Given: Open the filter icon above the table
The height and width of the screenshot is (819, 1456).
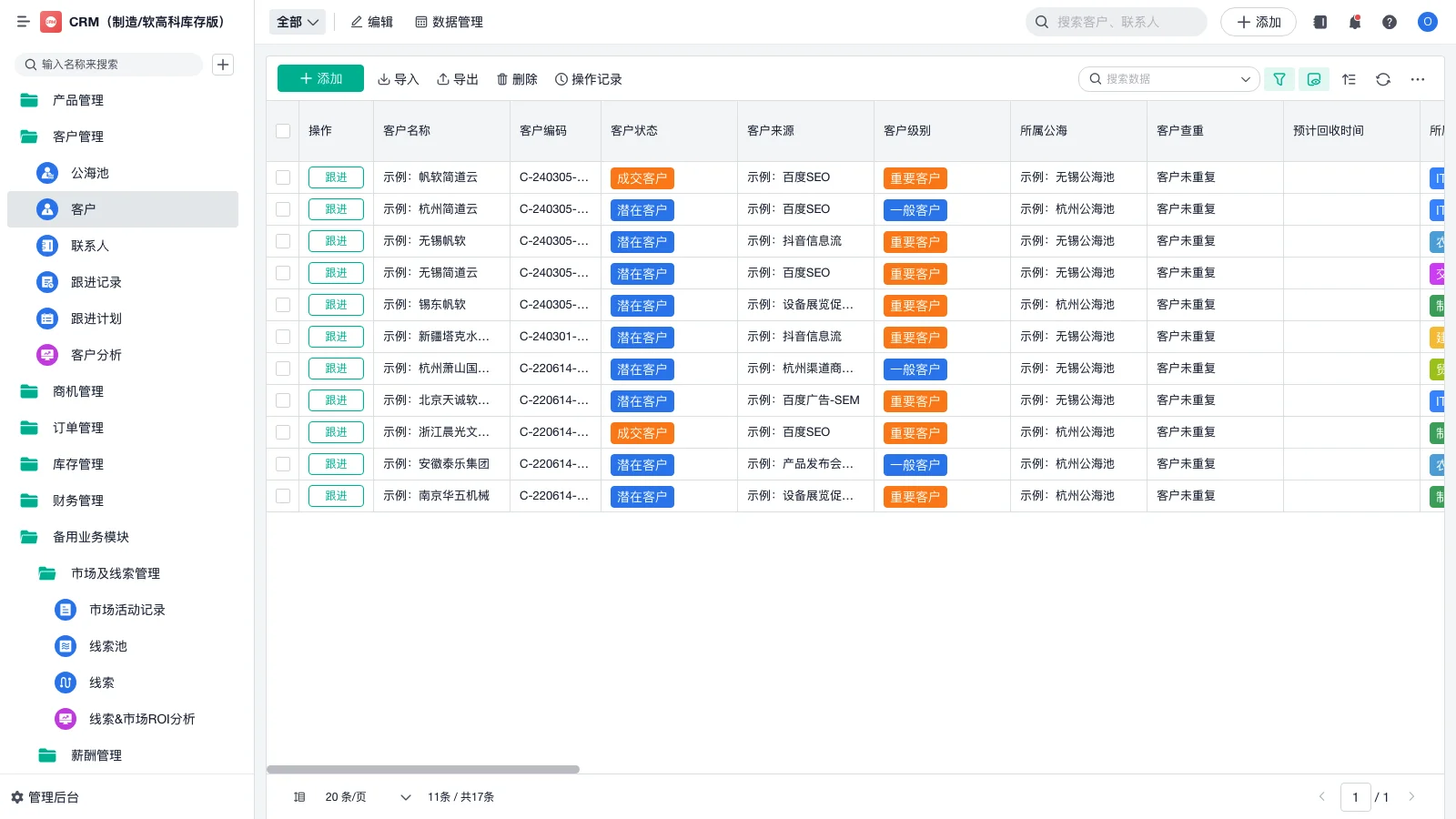Looking at the screenshot, I should click(x=1279, y=79).
